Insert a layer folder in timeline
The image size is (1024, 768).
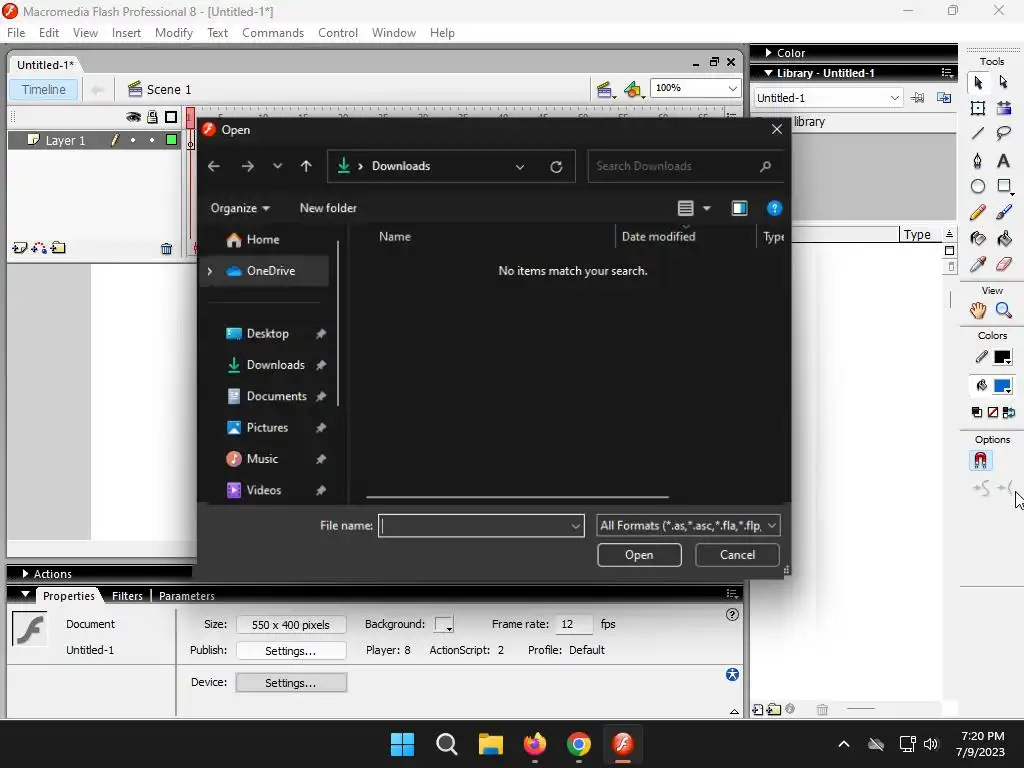58,248
